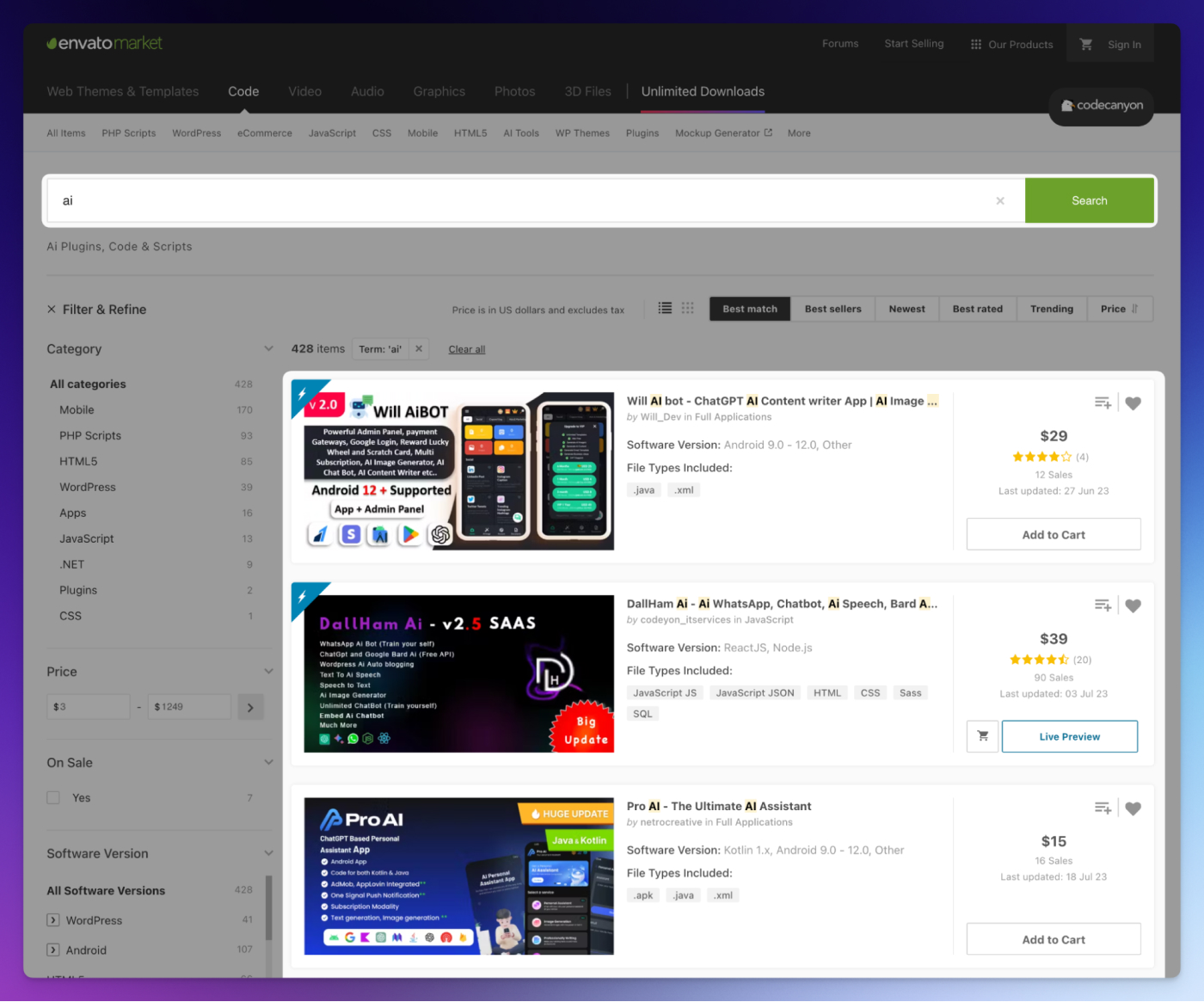
Task: Filter by .NET category
Action: (72, 565)
